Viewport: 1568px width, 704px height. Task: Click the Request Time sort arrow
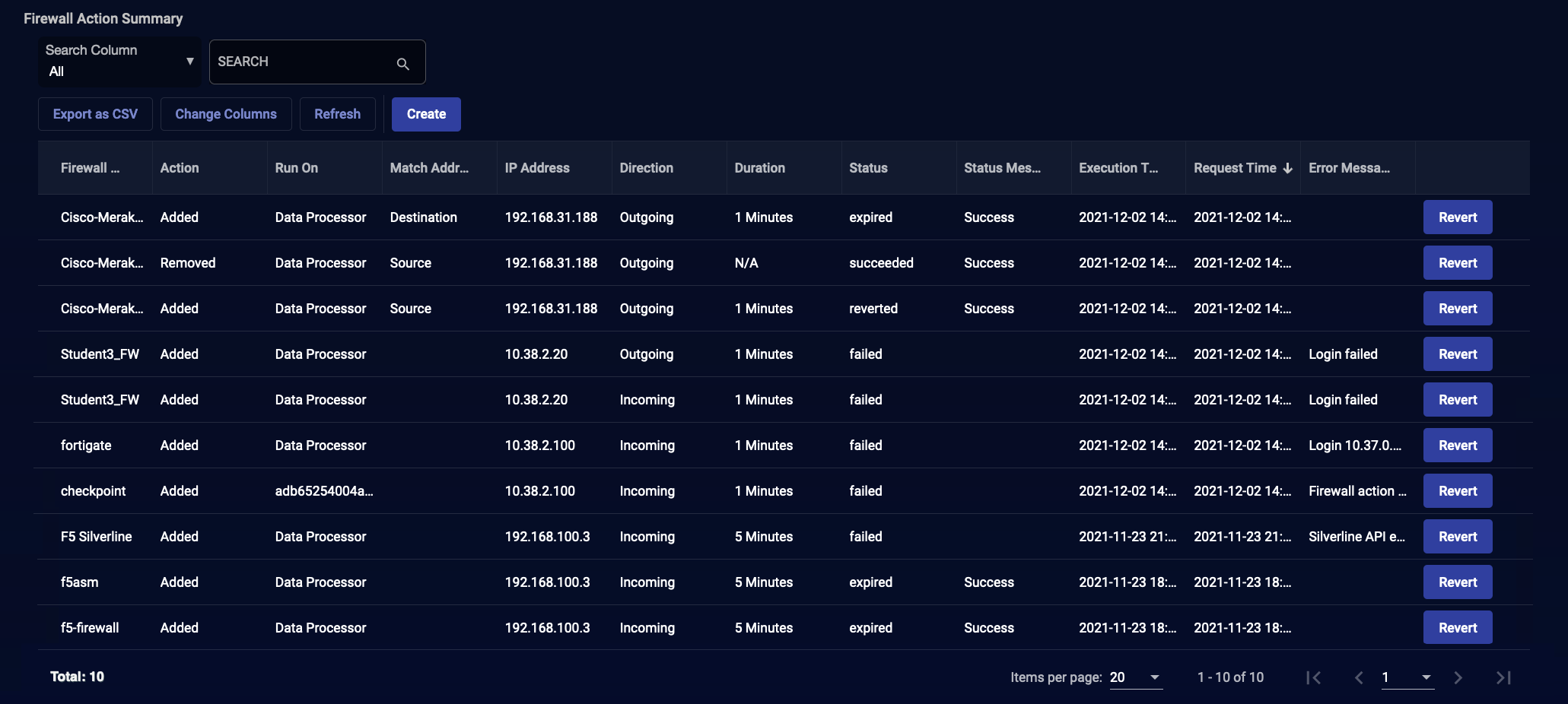[x=1287, y=168]
